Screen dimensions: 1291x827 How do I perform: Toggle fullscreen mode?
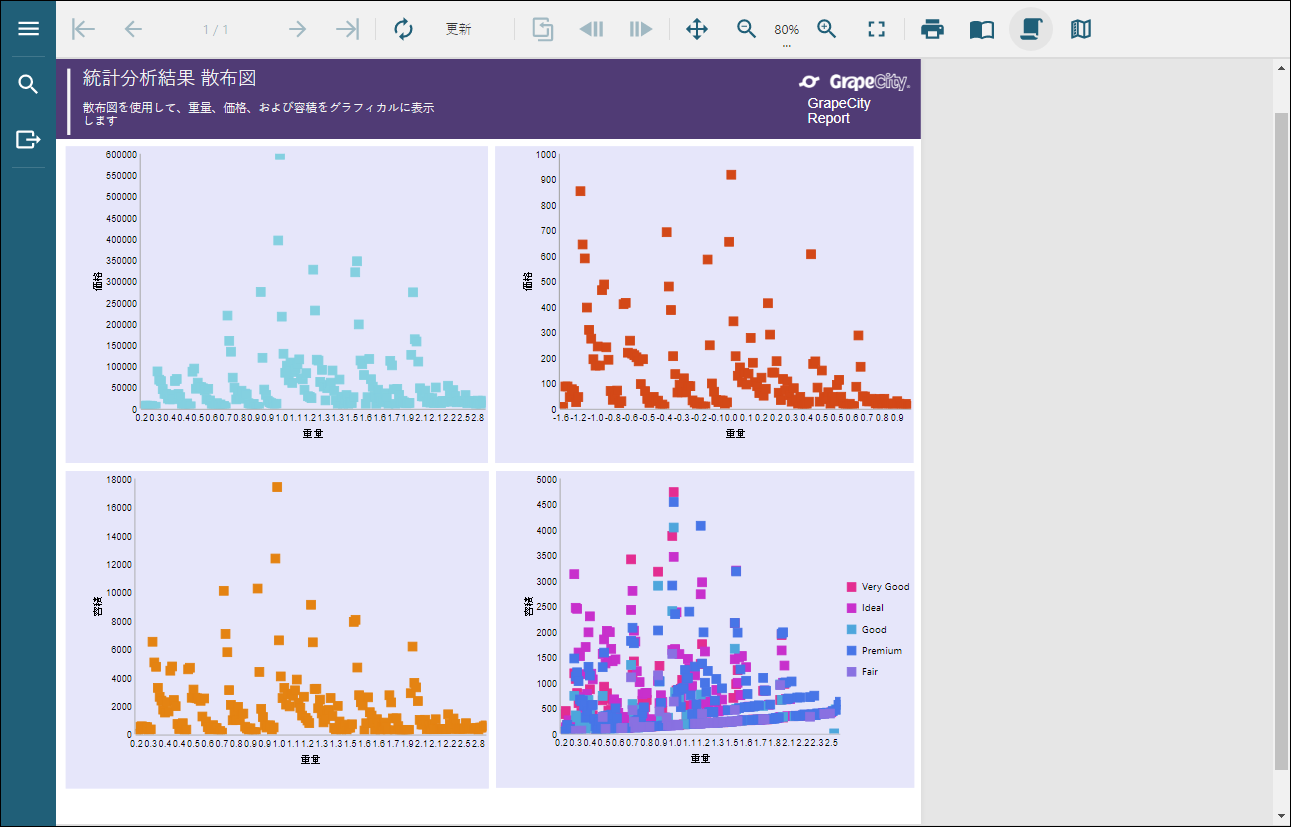click(877, 29)
